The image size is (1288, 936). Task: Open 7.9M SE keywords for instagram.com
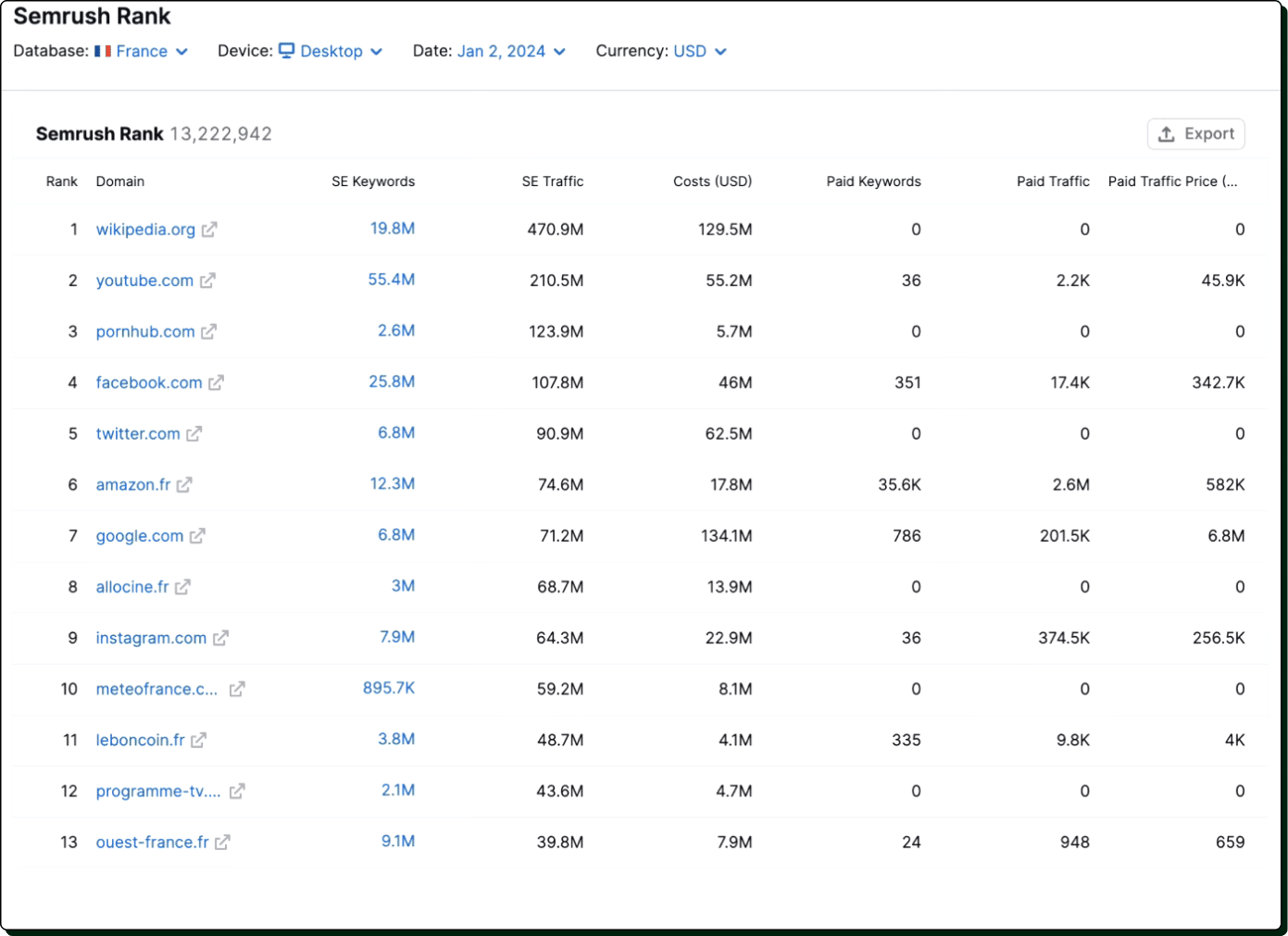pos(397,637)
